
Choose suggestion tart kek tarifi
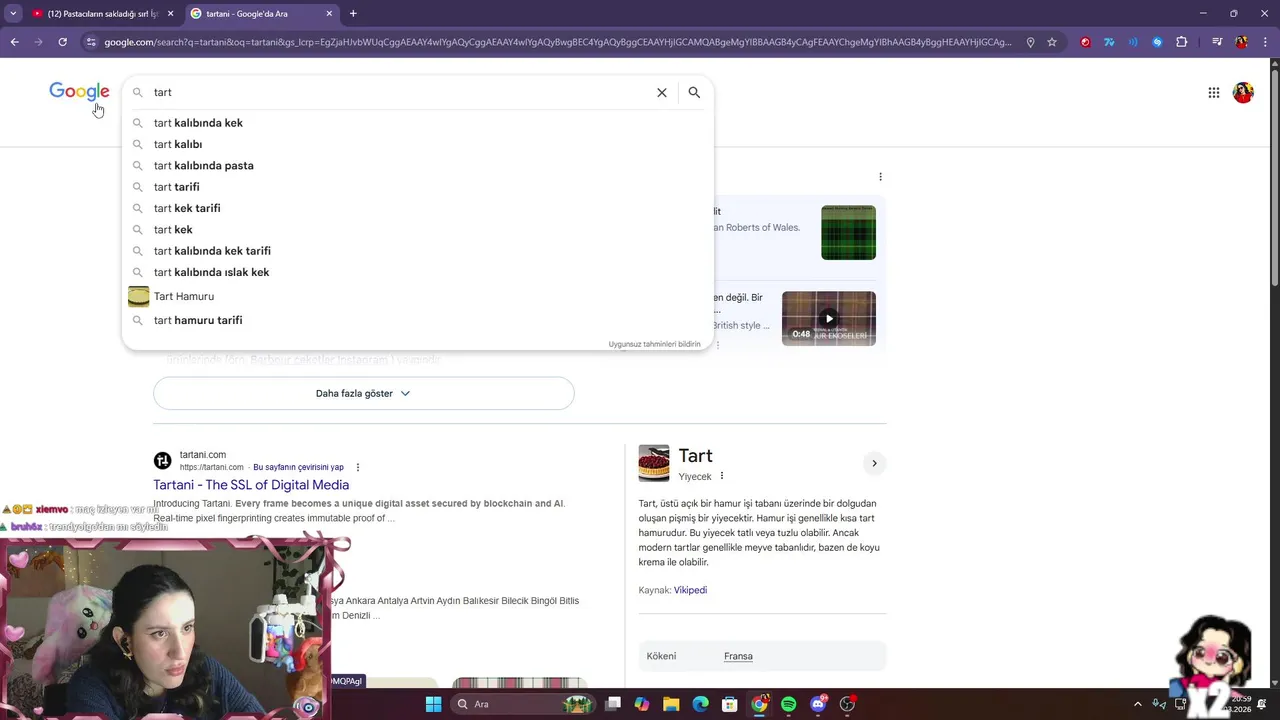point(417,208)
